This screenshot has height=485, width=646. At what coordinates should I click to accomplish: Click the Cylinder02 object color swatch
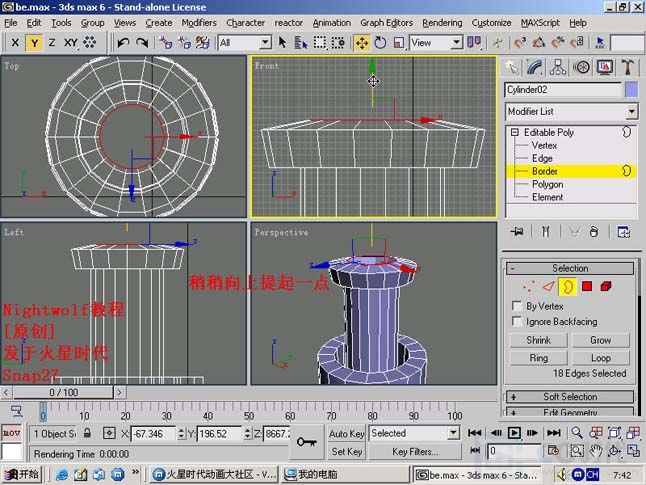(631, 90)
